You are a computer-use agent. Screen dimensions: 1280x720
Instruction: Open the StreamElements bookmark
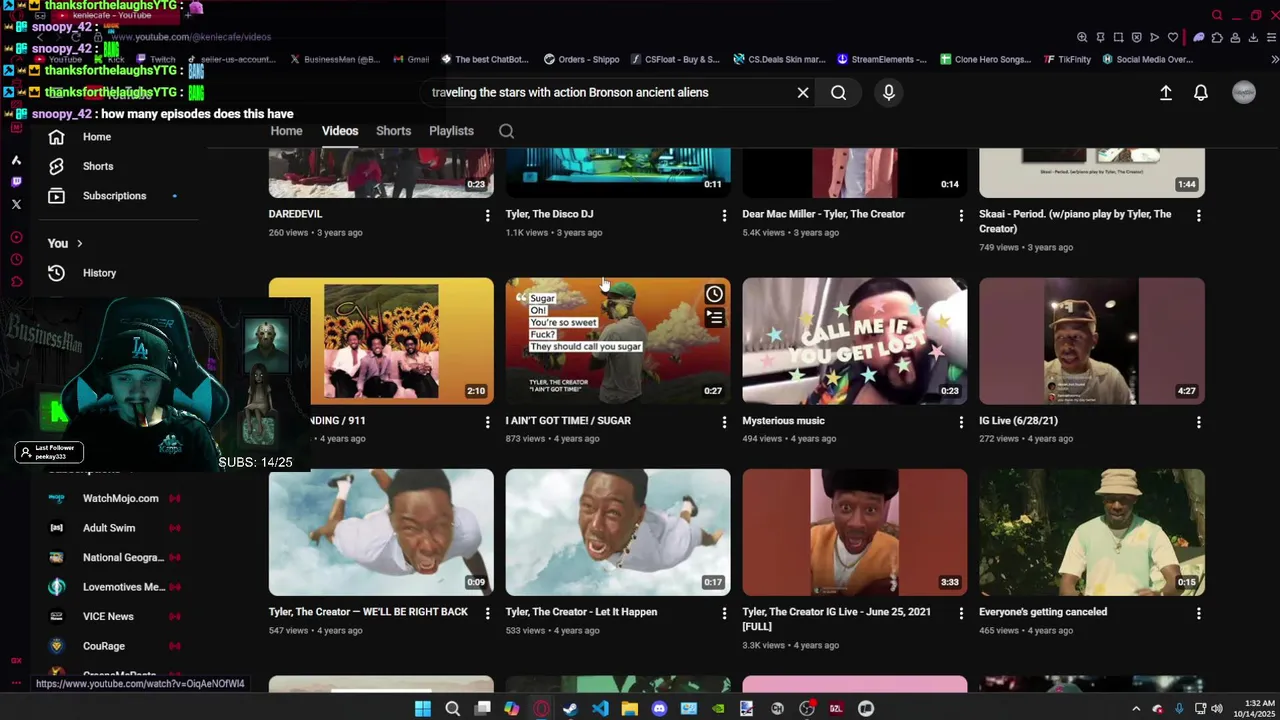point(882,59)
